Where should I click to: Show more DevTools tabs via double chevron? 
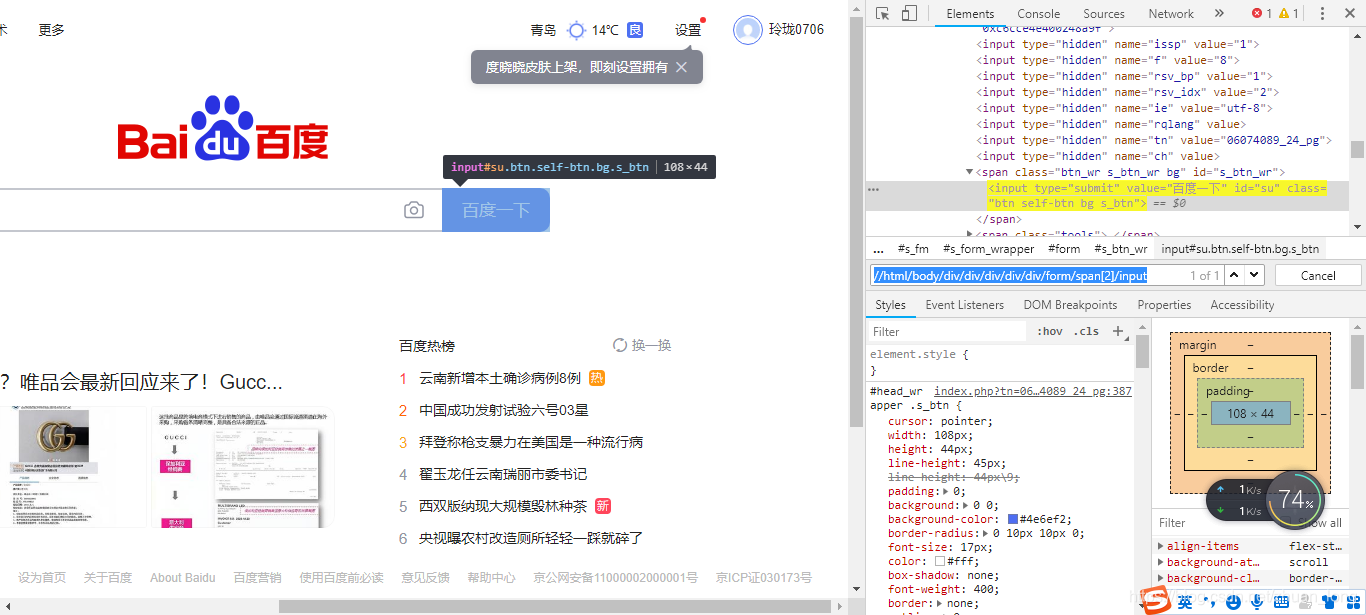pyautogui.click(x=1219, y=13)
